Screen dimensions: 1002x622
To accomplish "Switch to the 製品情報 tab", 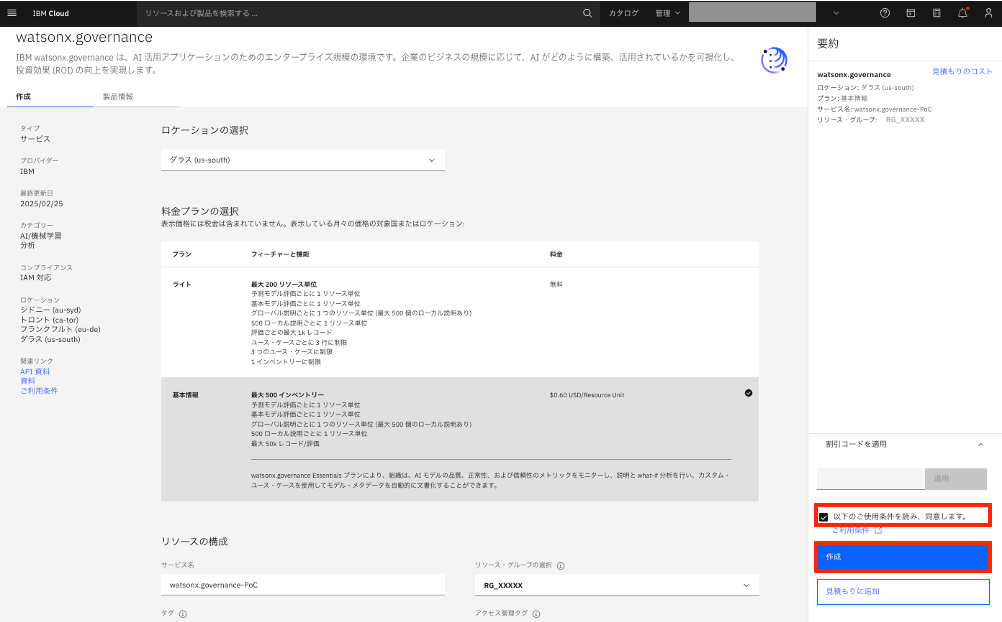I will [x=117, y=97].
